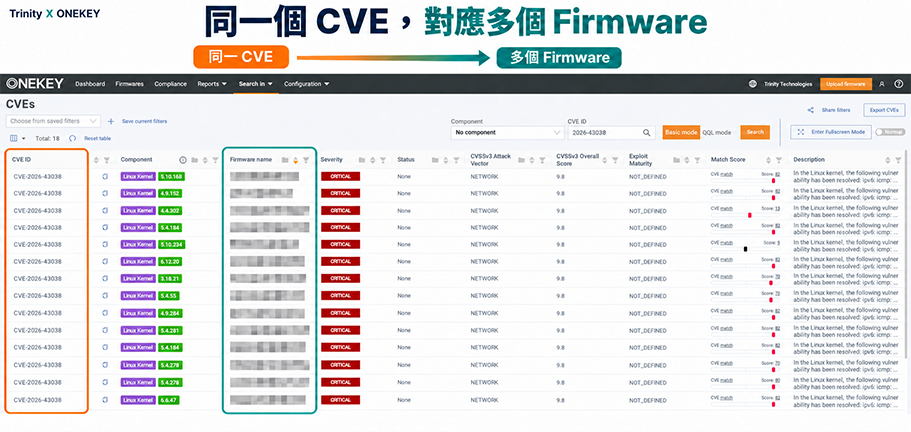Switch to QQL mode

(717, 132)
